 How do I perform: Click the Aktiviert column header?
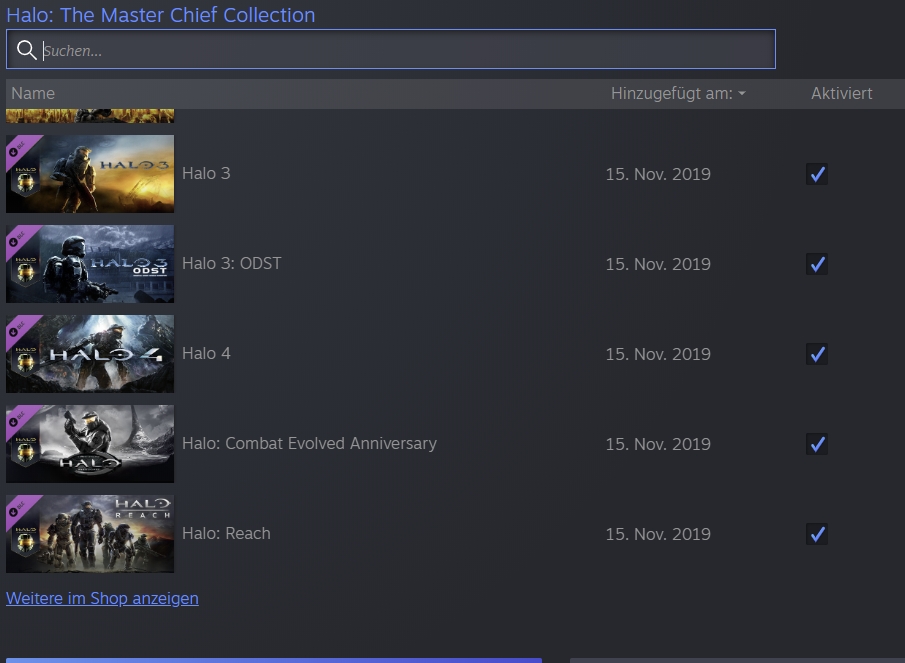click(841, 93)
